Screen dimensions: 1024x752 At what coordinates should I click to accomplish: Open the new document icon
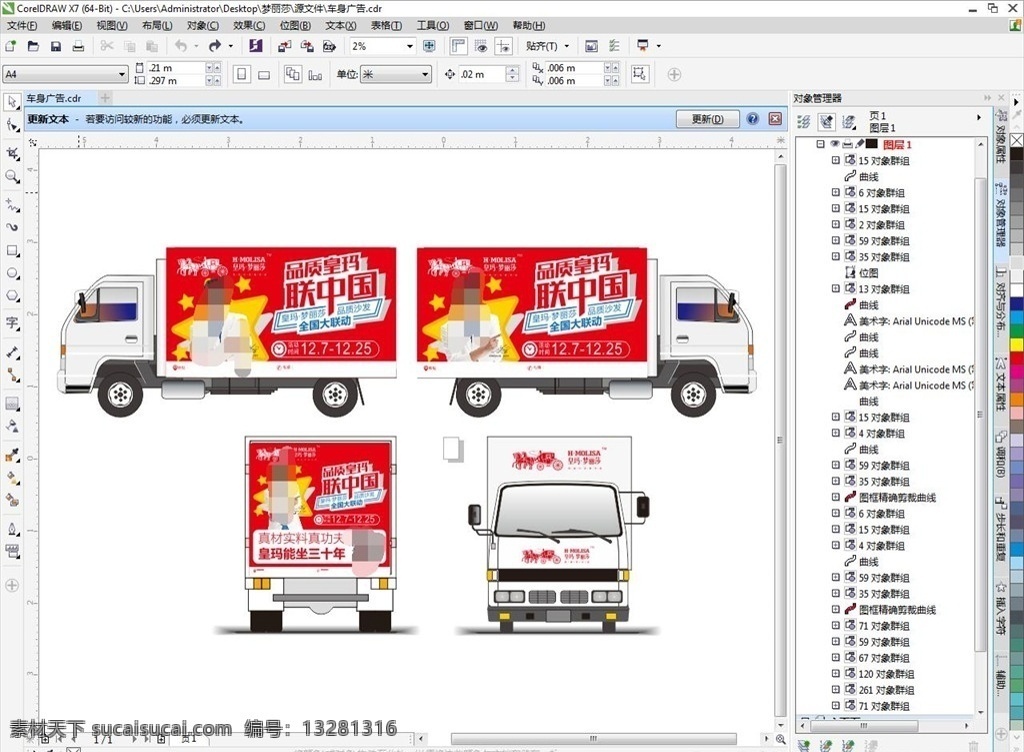coord(11,46)
